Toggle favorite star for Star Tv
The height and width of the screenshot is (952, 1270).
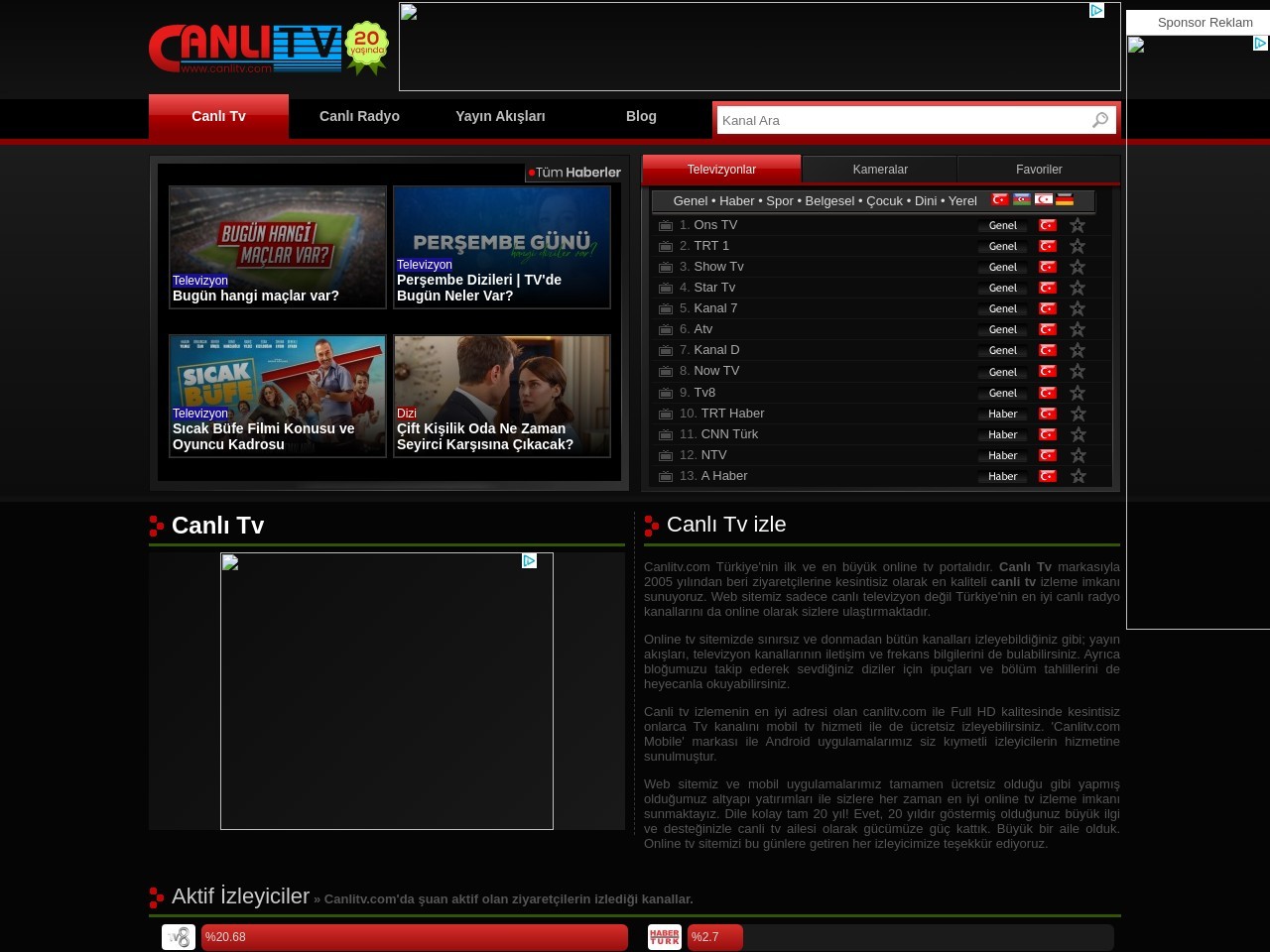click(1078, 288)
